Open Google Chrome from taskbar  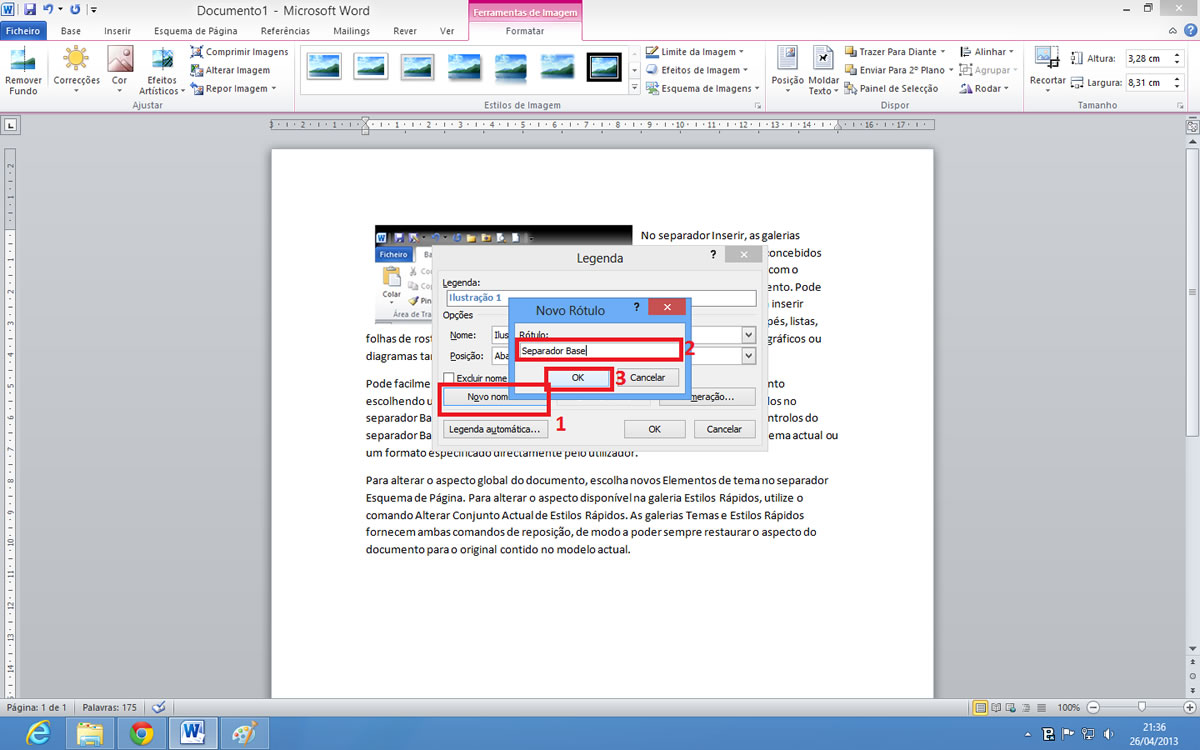141,734
